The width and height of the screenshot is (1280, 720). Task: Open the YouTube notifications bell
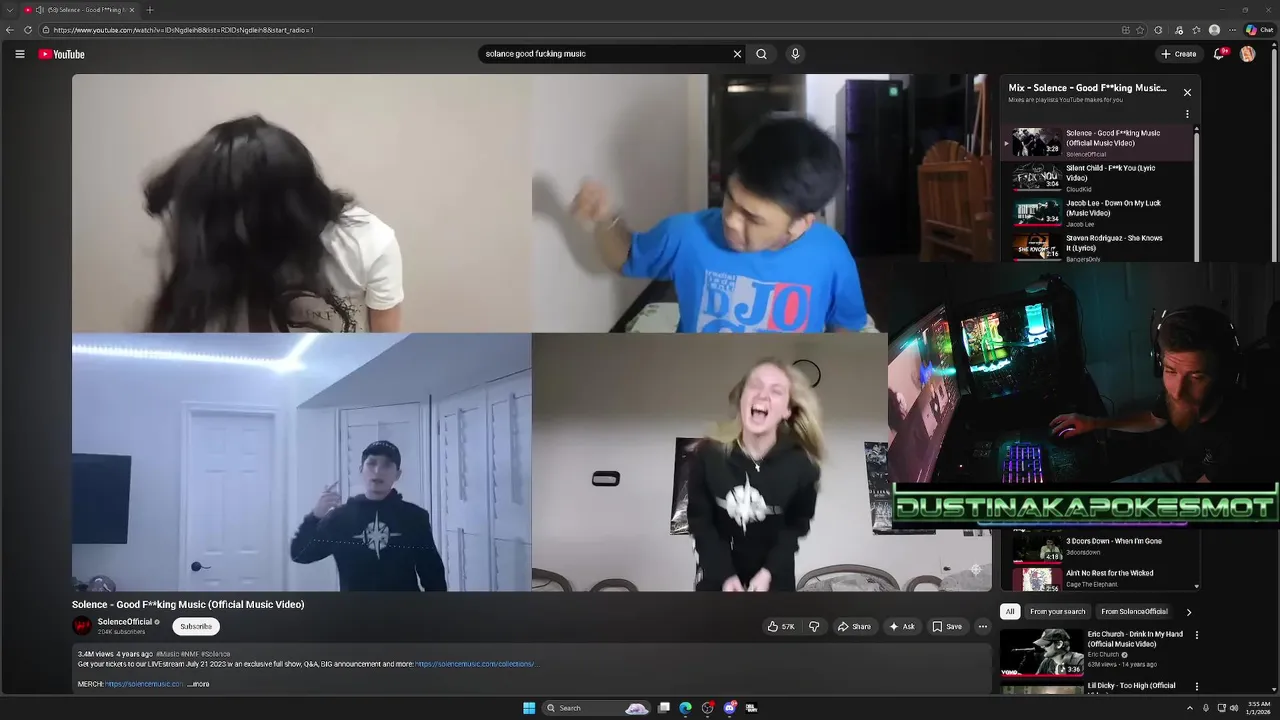point(1218,54)
